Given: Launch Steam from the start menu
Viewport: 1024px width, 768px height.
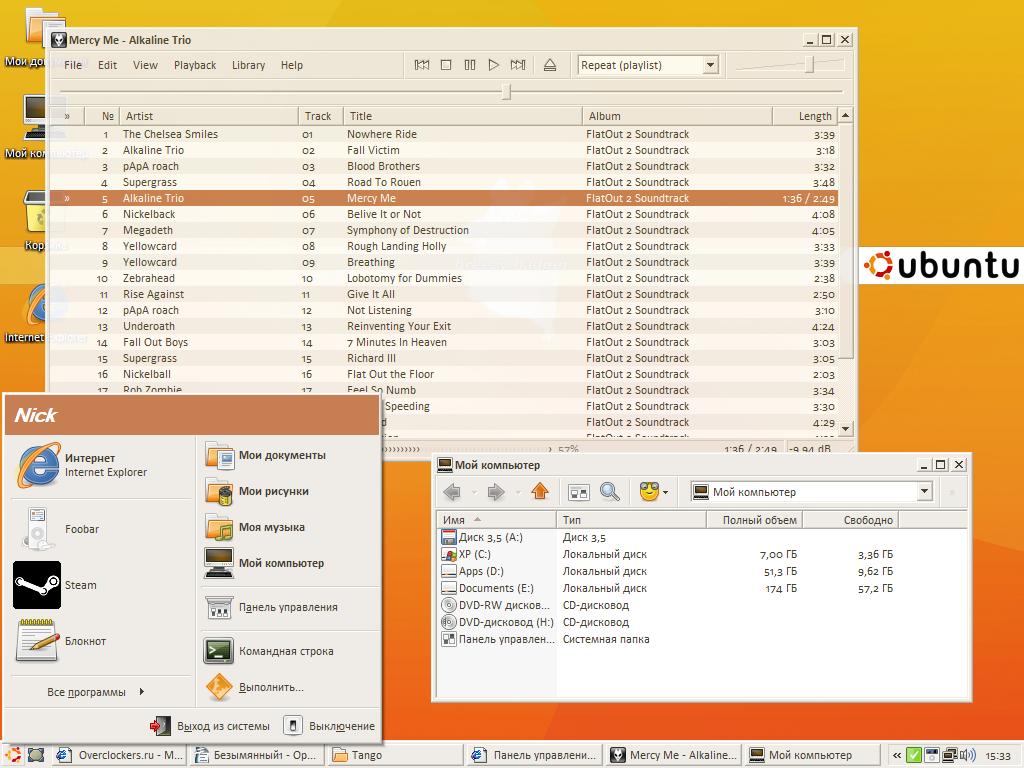Looking at the screenshot, I should 101,585.
